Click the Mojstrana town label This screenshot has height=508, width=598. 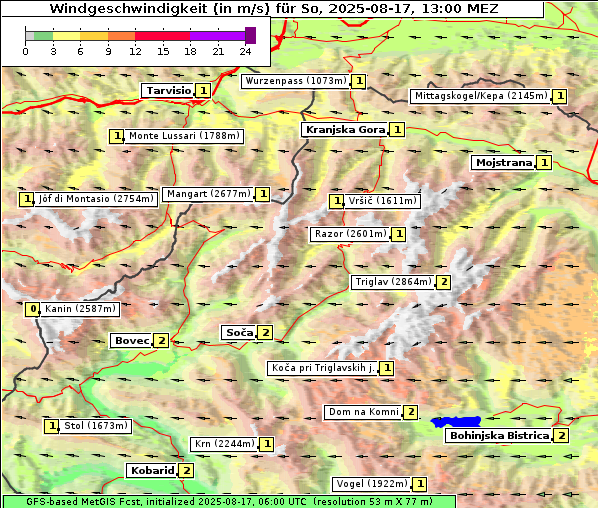(503, 163)
